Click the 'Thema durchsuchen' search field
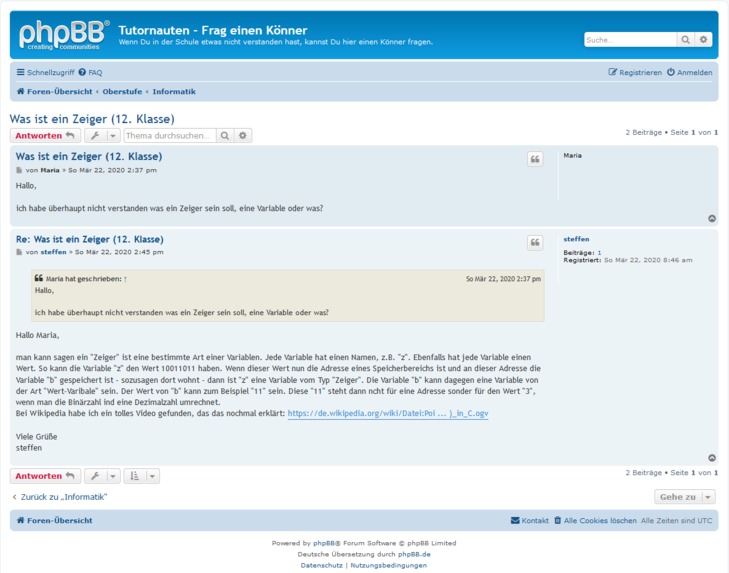This screenshot has width=729, height=573. pyautogui.click(x=170, y=136)
